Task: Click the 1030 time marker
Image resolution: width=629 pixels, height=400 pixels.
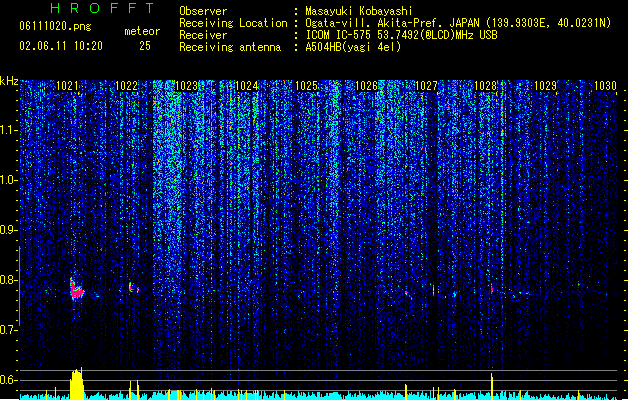Action: (x=605, y=86)
